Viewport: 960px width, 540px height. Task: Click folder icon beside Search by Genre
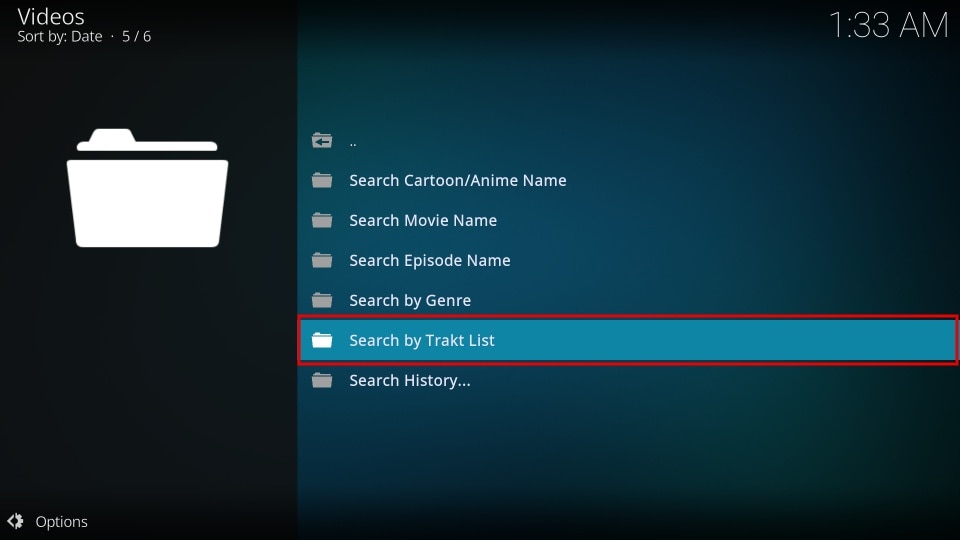(x=321, y=301)
